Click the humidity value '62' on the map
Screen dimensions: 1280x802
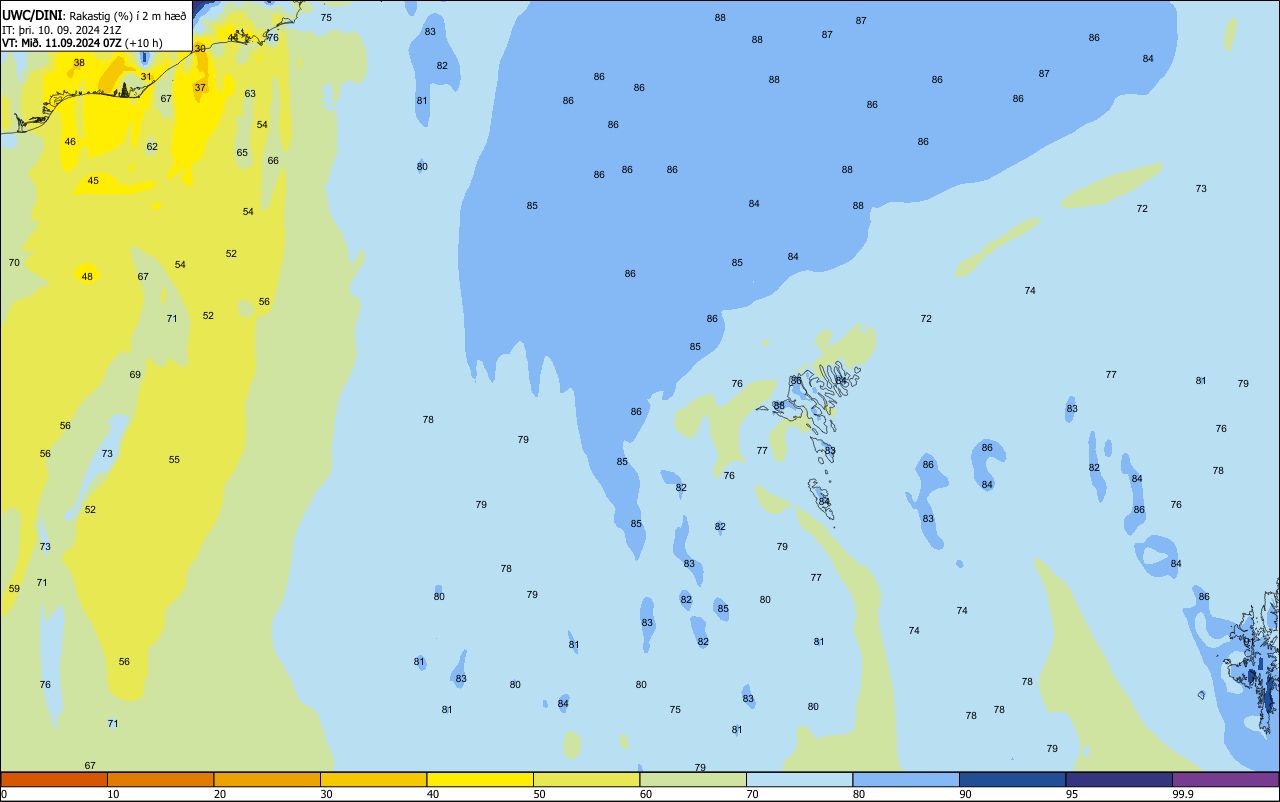pyautogui.click(x=152, y=146)
